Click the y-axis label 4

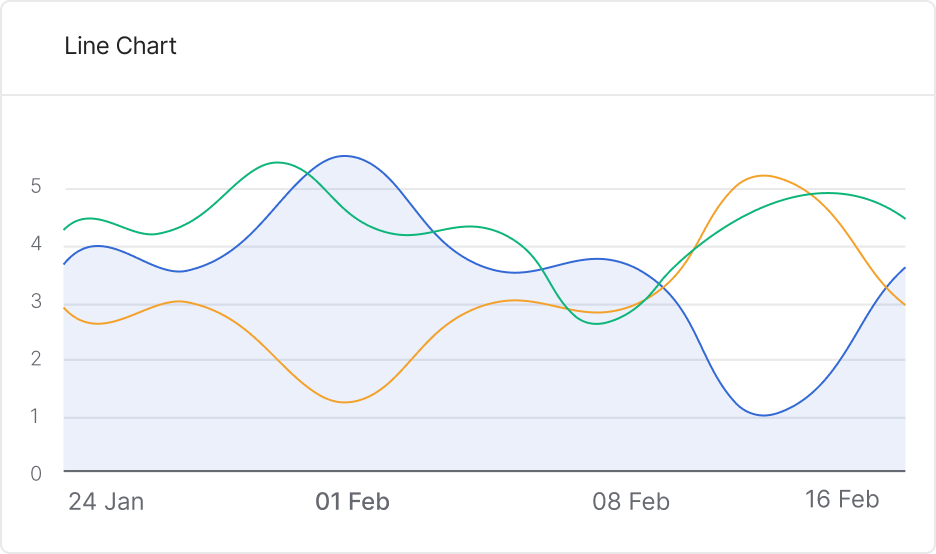point(36,244)
